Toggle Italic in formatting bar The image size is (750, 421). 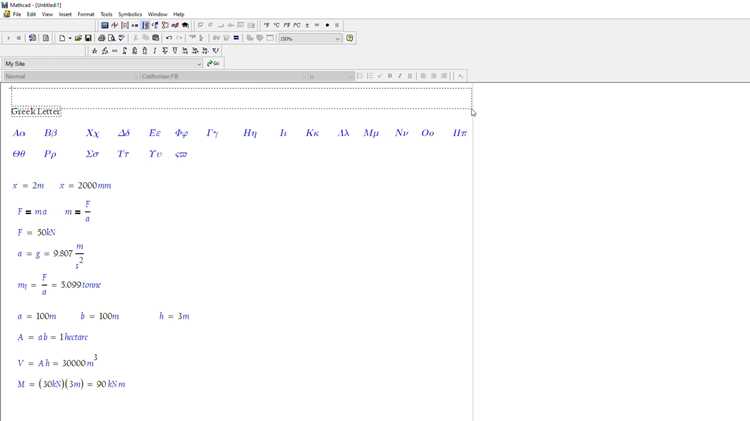[400, 76]
